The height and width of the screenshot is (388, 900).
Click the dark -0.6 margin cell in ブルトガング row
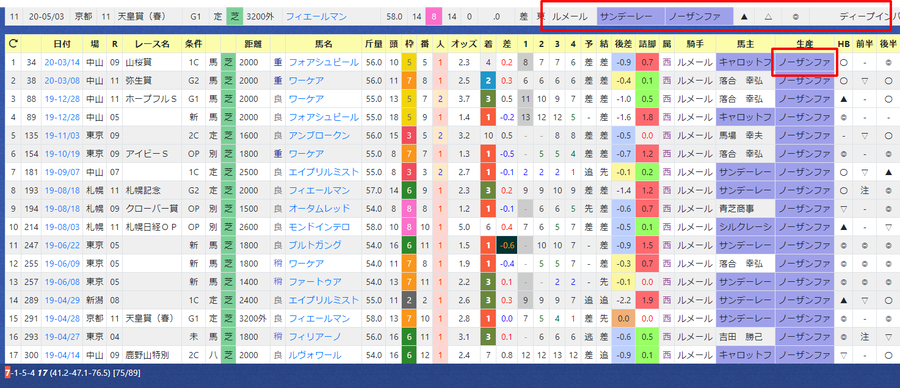coord(507,245)
